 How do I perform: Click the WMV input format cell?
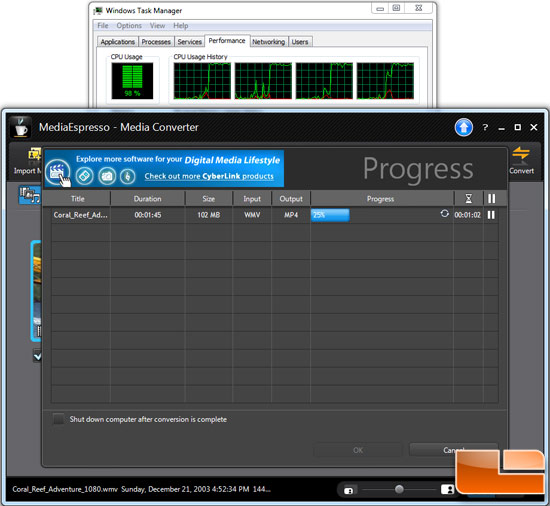[252, 215]
